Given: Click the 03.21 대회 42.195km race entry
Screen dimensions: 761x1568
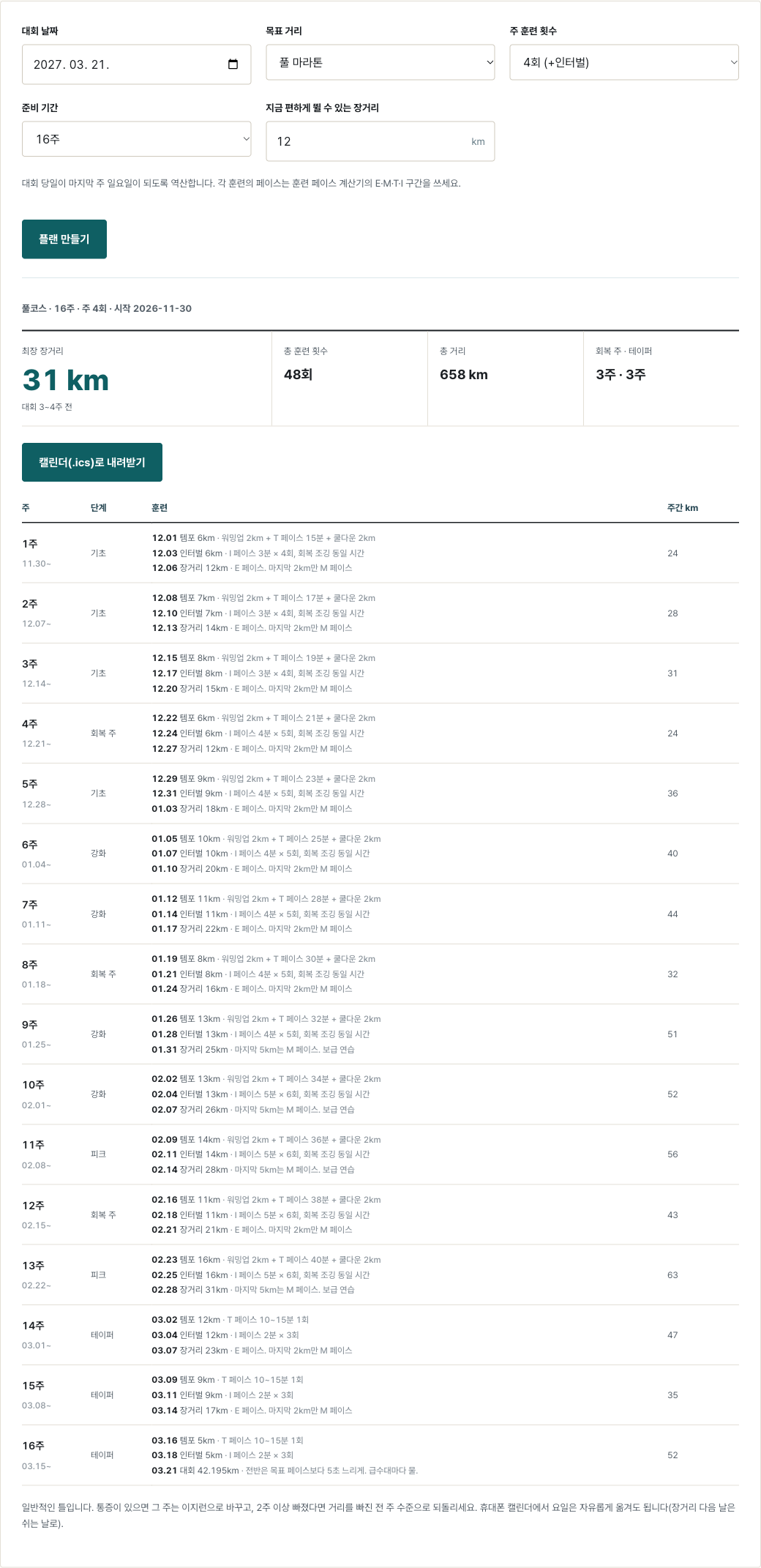Looking at the screenshot, I should pos(285,1471).
